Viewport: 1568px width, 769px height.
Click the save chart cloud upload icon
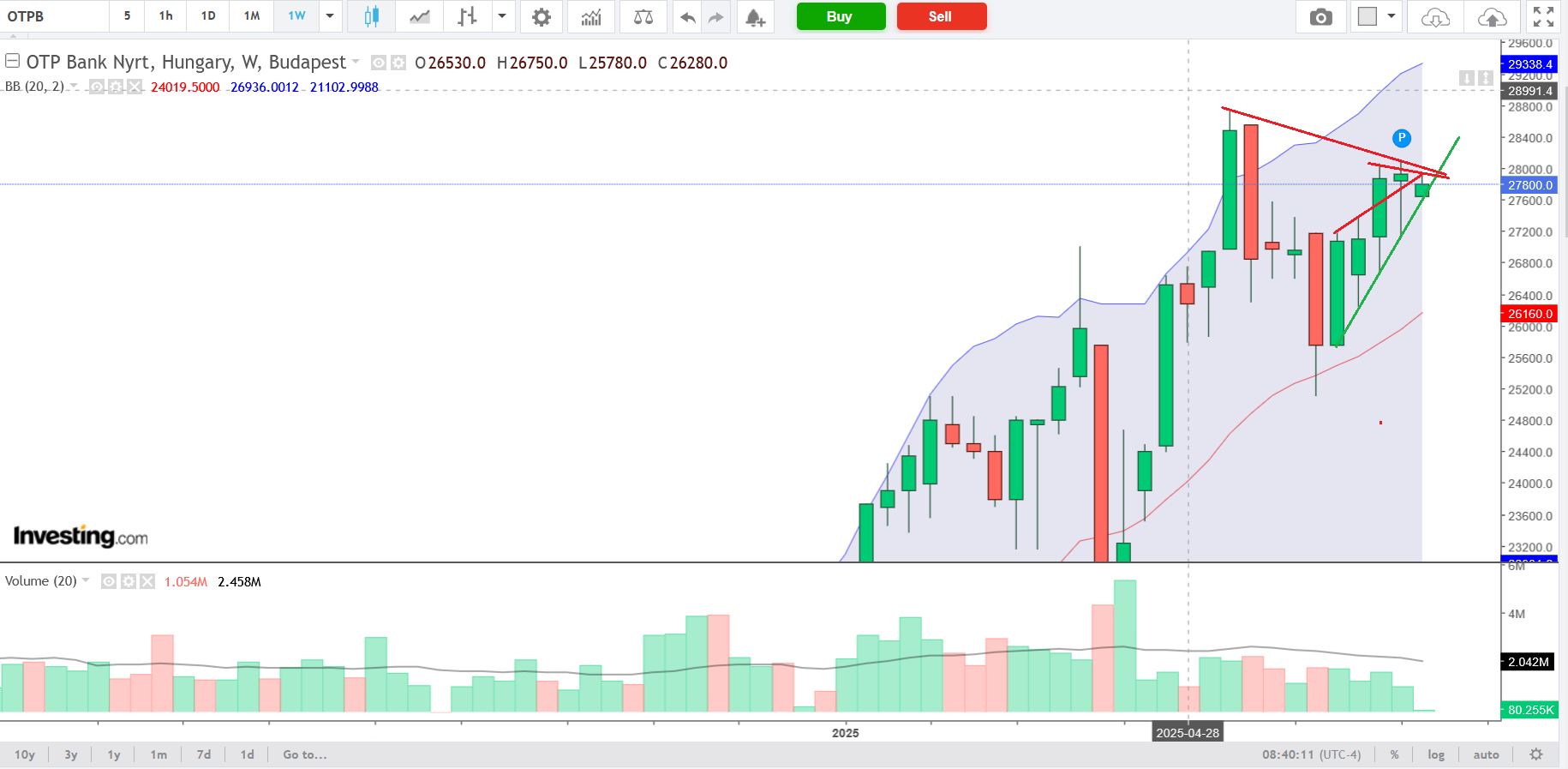coord(1492,16)
